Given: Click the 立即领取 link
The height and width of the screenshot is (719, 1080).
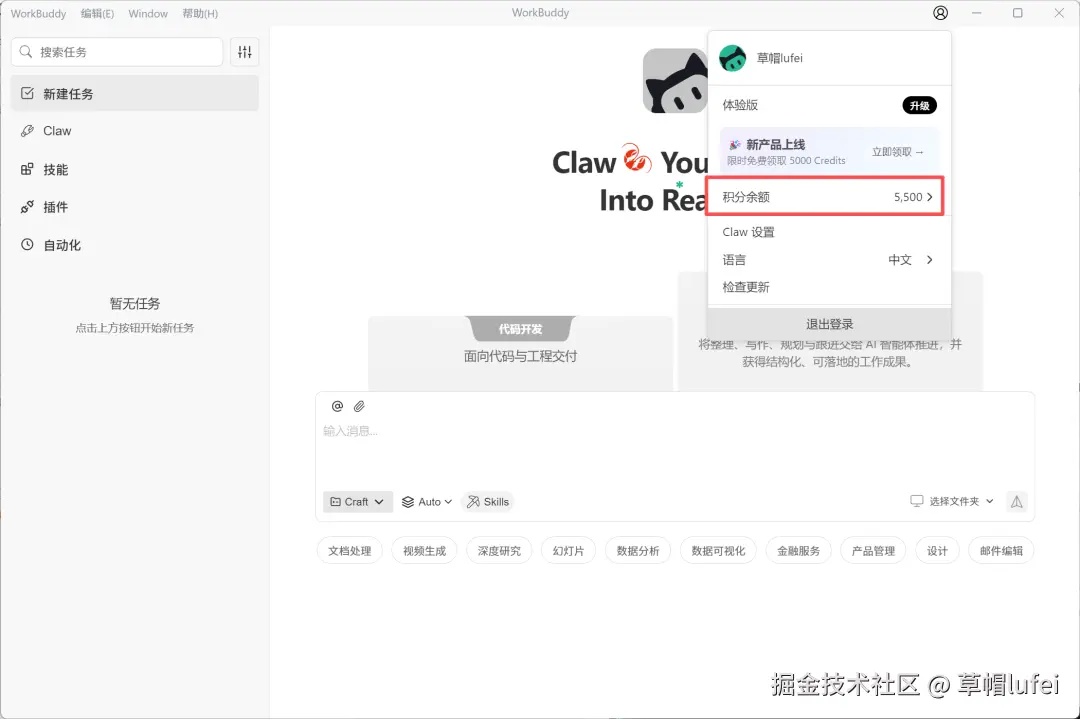Looking at the screenshot, I should 897,152.
